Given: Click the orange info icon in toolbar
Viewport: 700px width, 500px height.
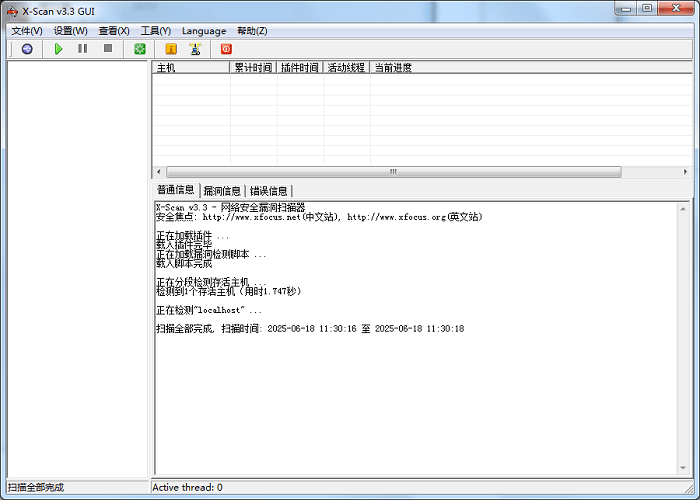Looking at the screenshot, I should point(171,49).
